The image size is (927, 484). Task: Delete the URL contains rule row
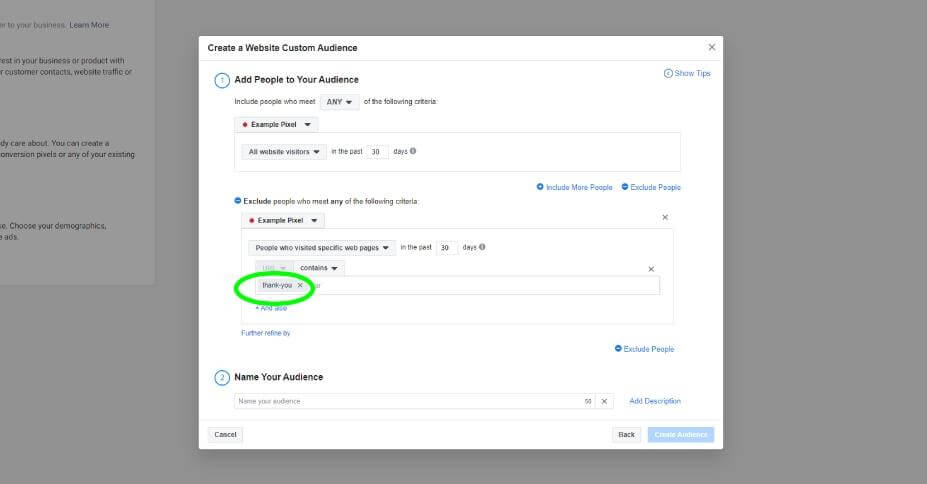pos(651,269)
